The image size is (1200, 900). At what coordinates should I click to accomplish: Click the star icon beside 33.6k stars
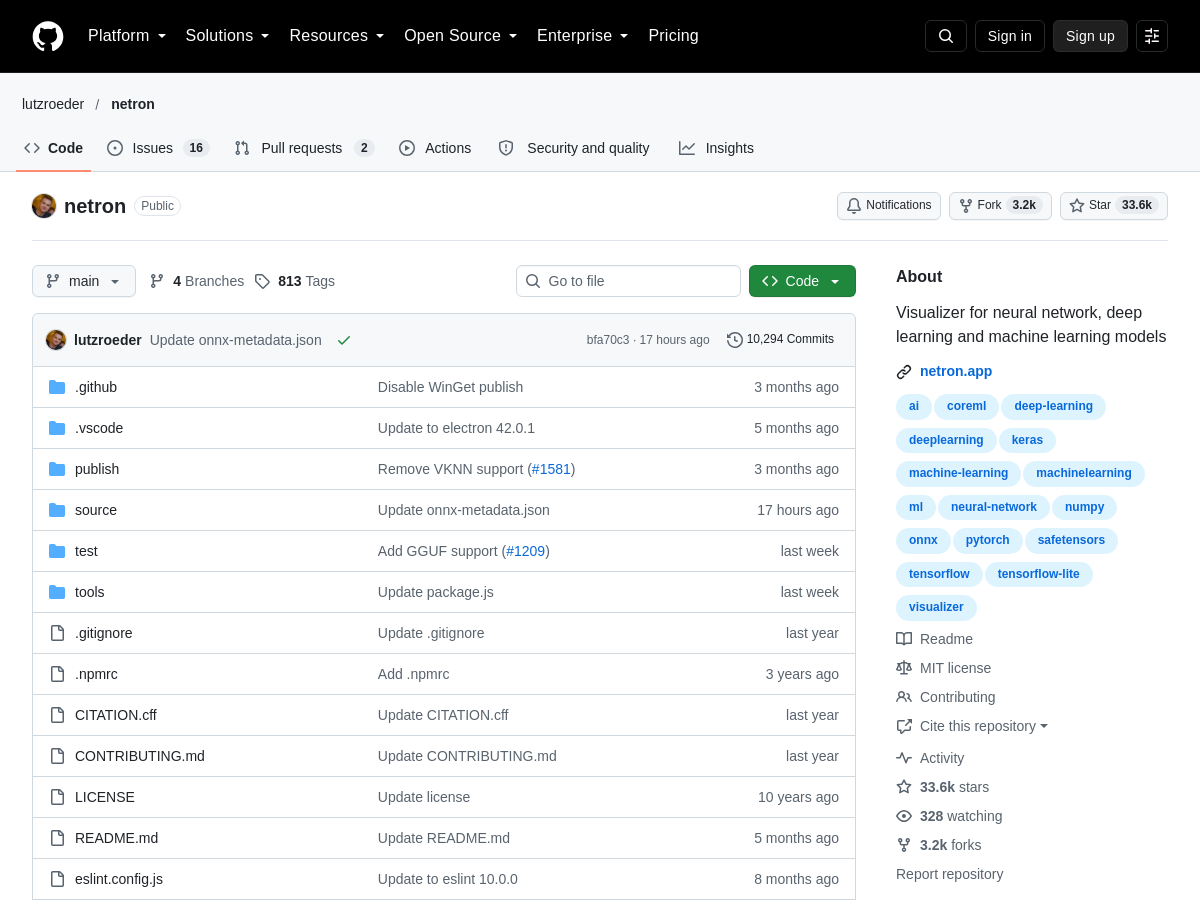(904, 787)
